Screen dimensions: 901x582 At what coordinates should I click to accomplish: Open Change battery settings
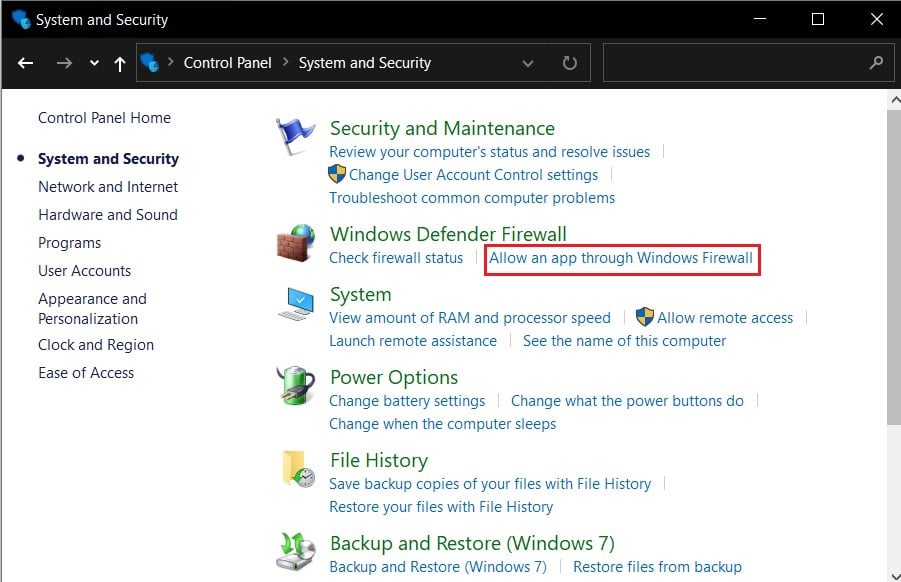coord(407,400)
